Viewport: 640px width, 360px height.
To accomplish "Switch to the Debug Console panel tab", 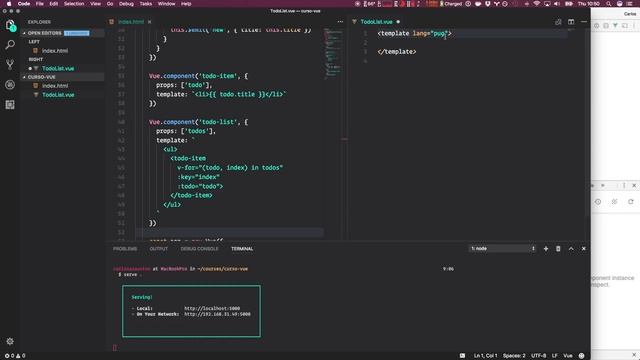I will (200, 249).
